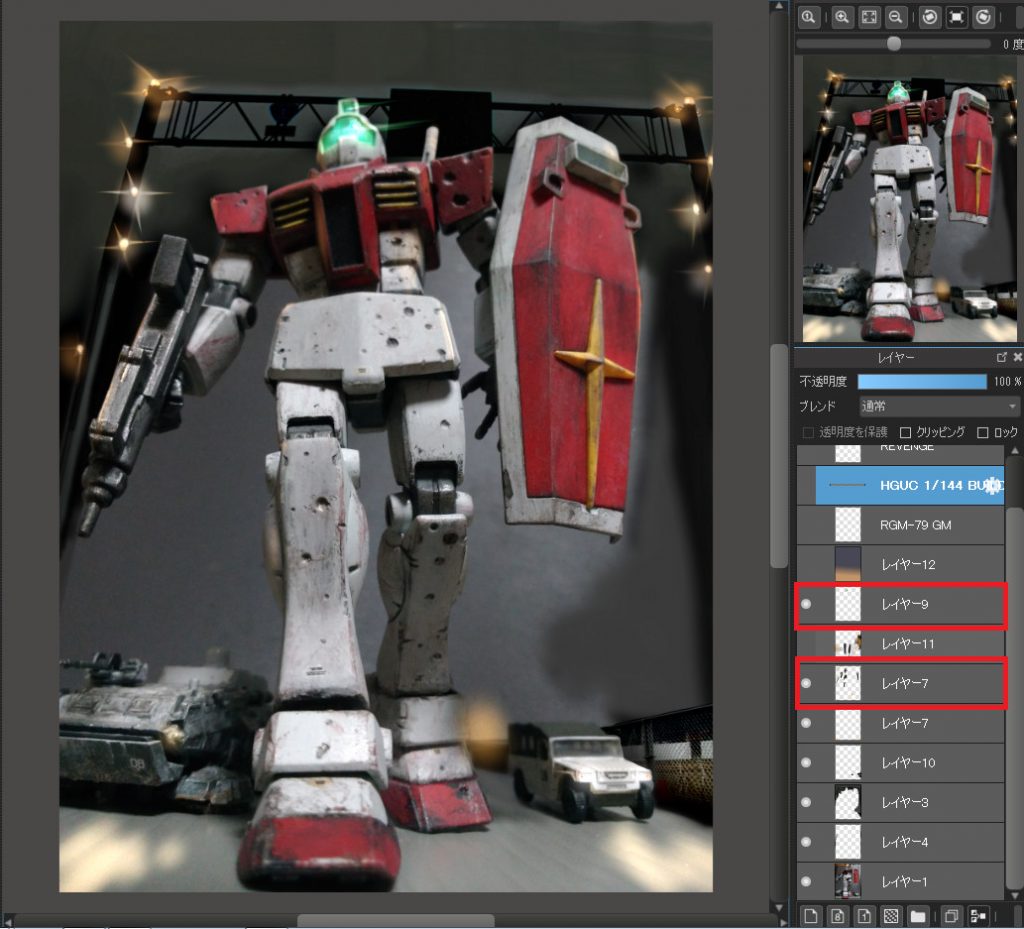1024x929 pixels.
Task: Add a new 8-bit layer
Action: pyautogui.click(x=837, y=915)
